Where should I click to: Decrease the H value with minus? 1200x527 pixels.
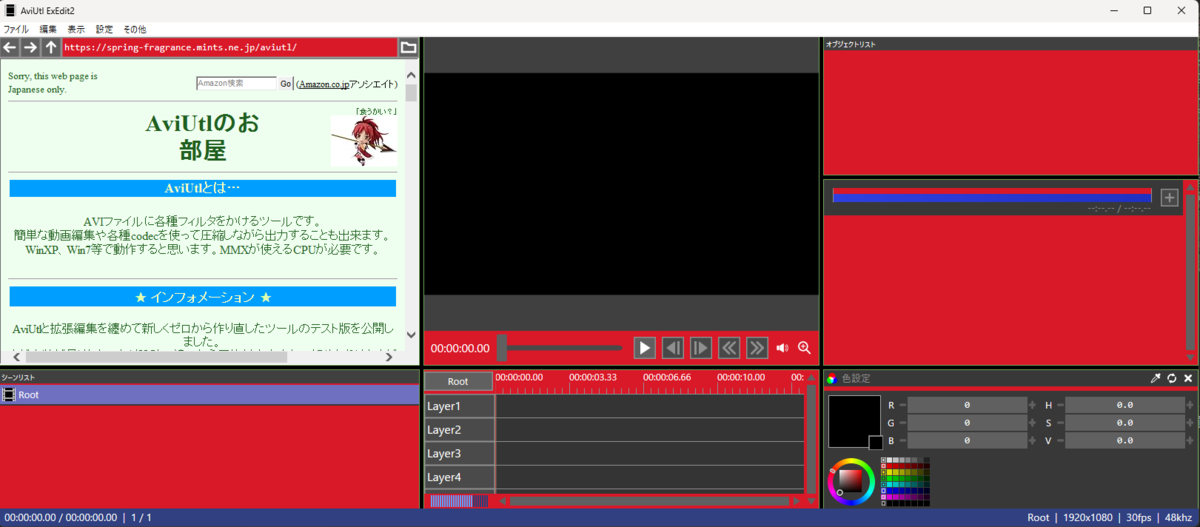[x=1060, y=405]
